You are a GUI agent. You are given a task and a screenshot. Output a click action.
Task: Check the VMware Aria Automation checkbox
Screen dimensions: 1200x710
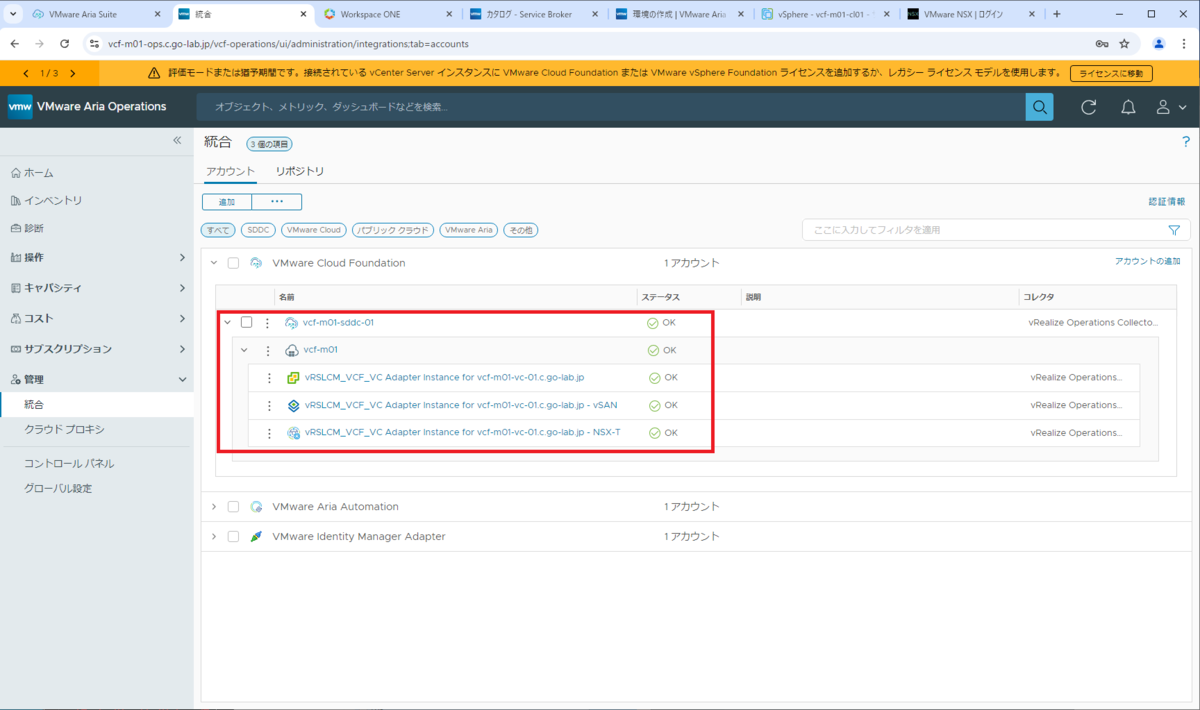(x=233, y=507)
